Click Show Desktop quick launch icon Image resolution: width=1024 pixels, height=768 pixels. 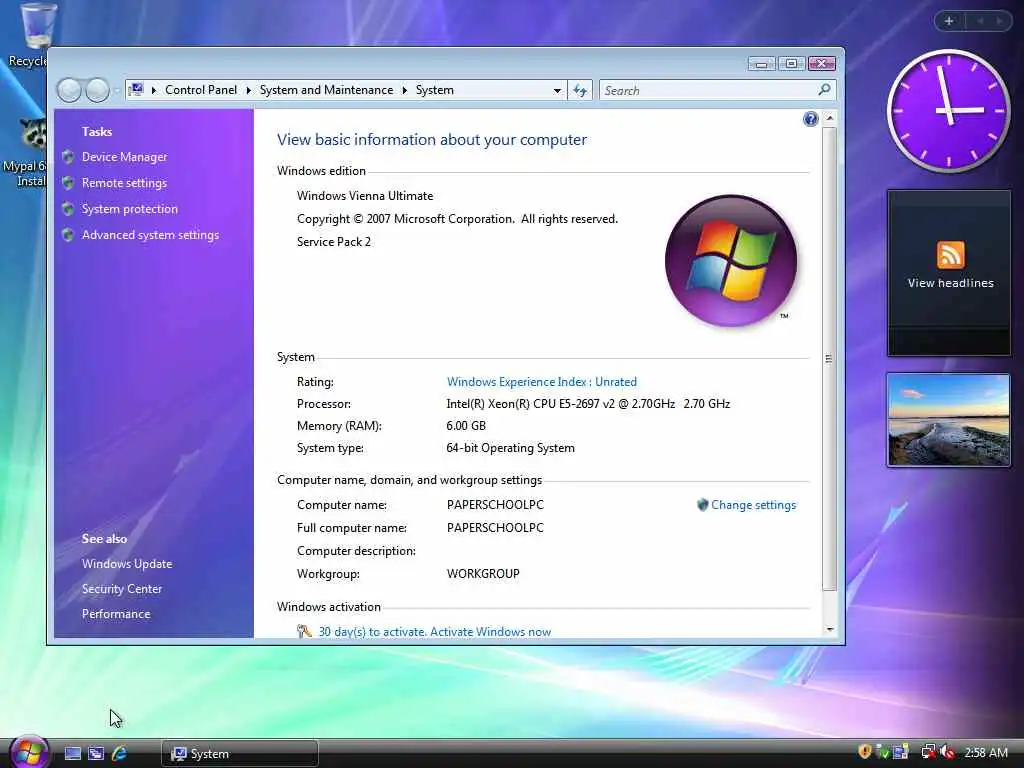point(72,754)
